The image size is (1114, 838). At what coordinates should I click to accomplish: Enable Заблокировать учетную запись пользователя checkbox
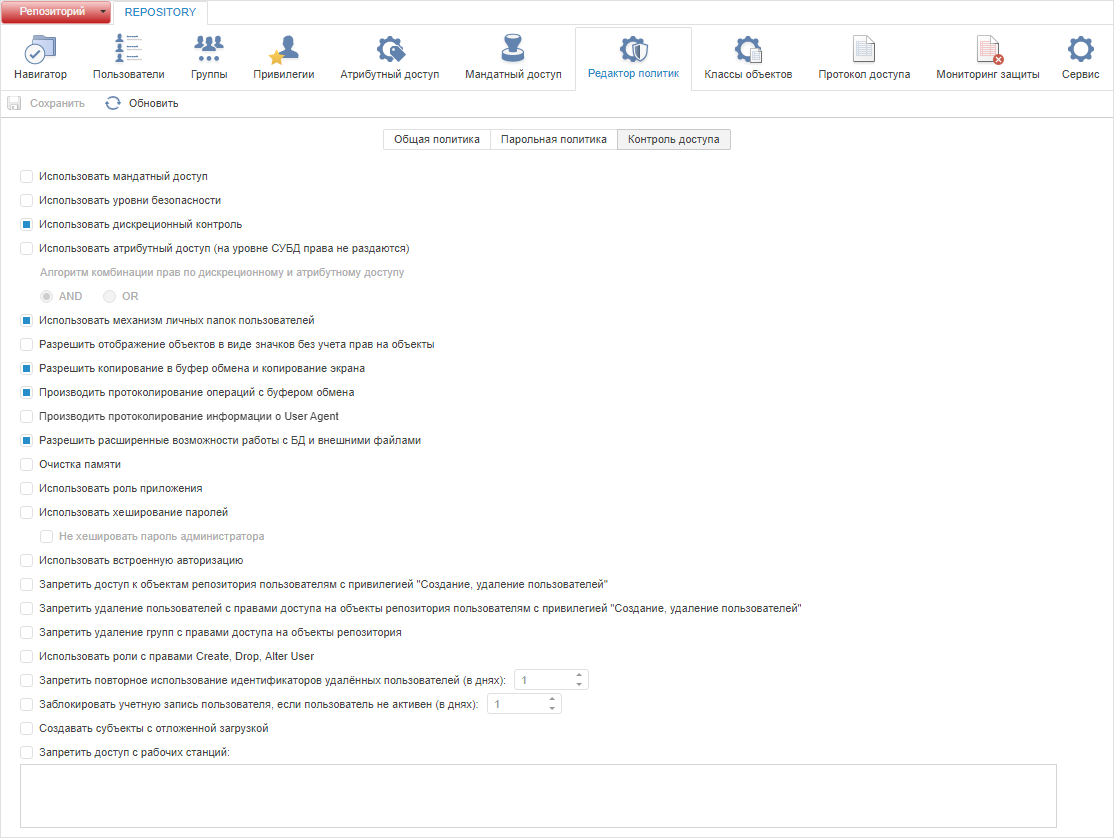click(26, 704)
